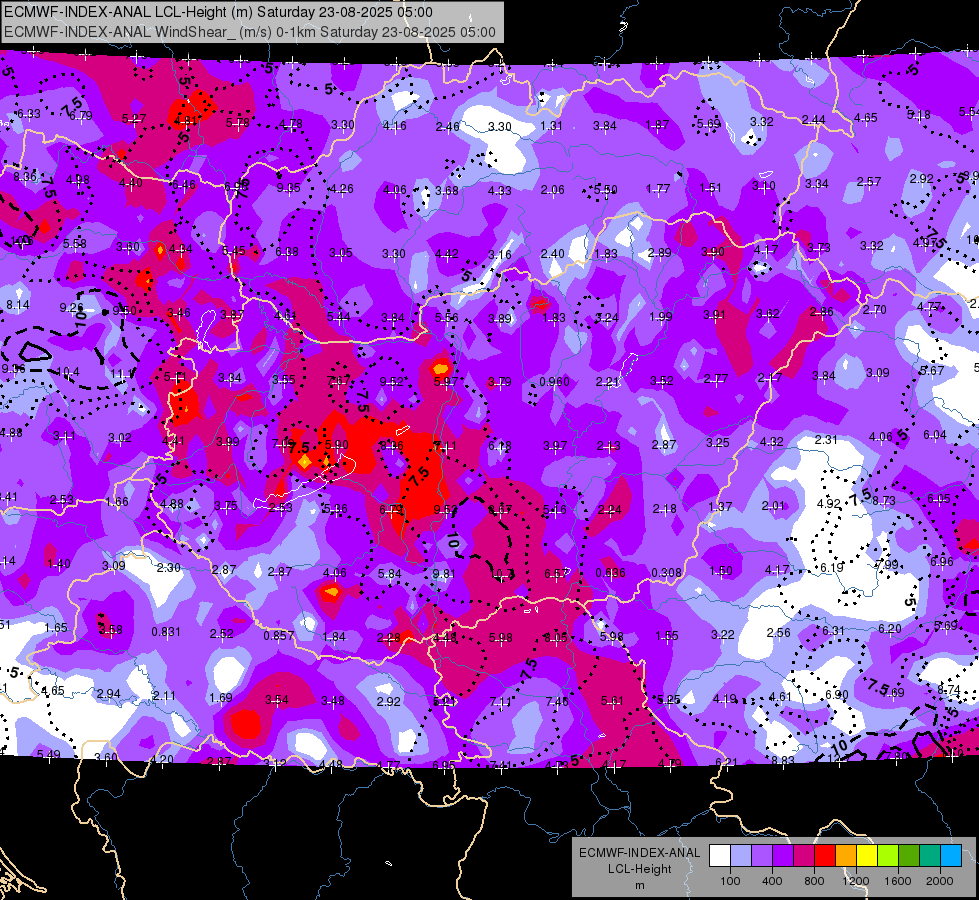Screen dimensions: 979x900
Task: Click the wind shear value 9.26
Action: pyautogui.click(x=71, y=307)
